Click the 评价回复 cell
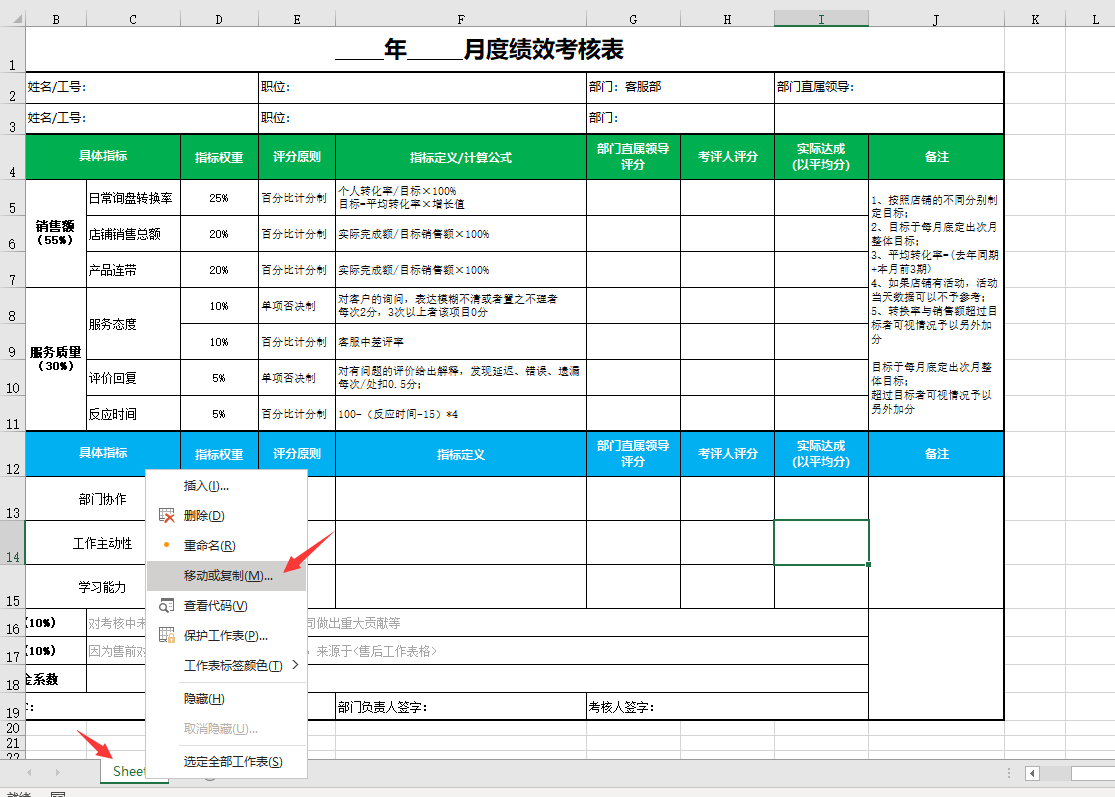Screen dimensions: 1115x797 134,378
